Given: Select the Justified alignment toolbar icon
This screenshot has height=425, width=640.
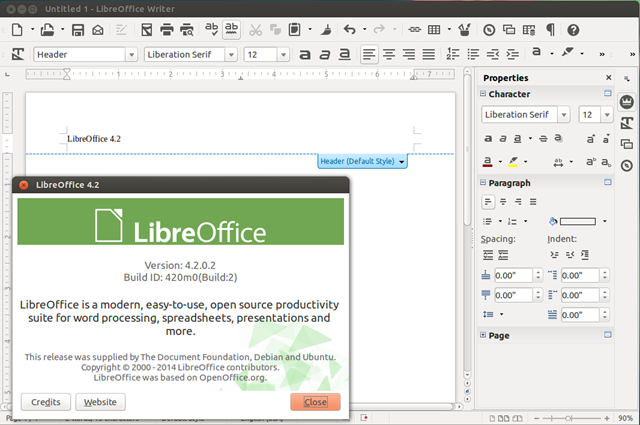Looking at the screenshot, I should [429, 54].
